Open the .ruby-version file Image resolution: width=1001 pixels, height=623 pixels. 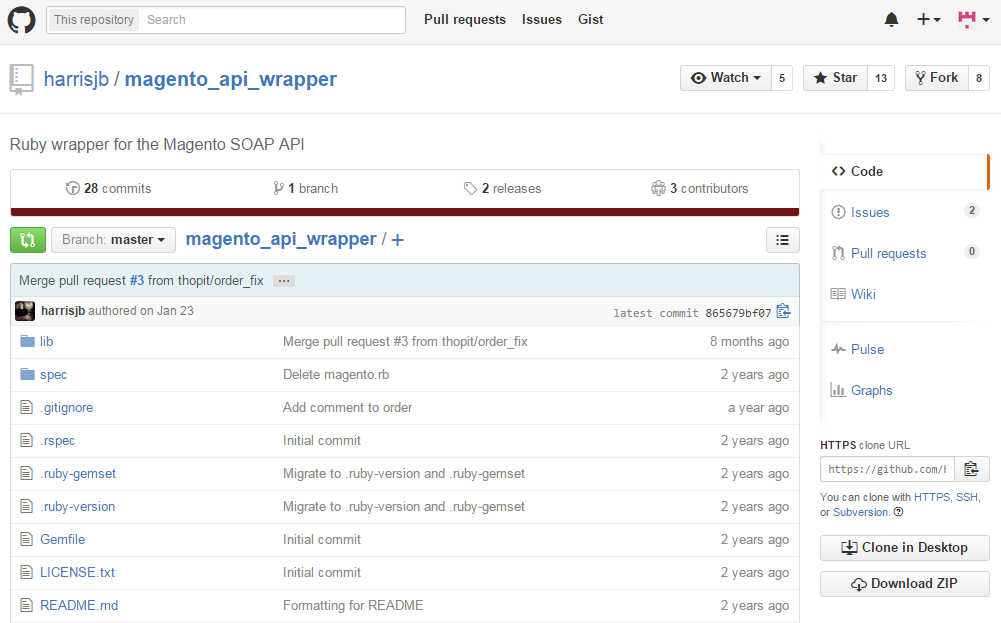click(77, 506)
